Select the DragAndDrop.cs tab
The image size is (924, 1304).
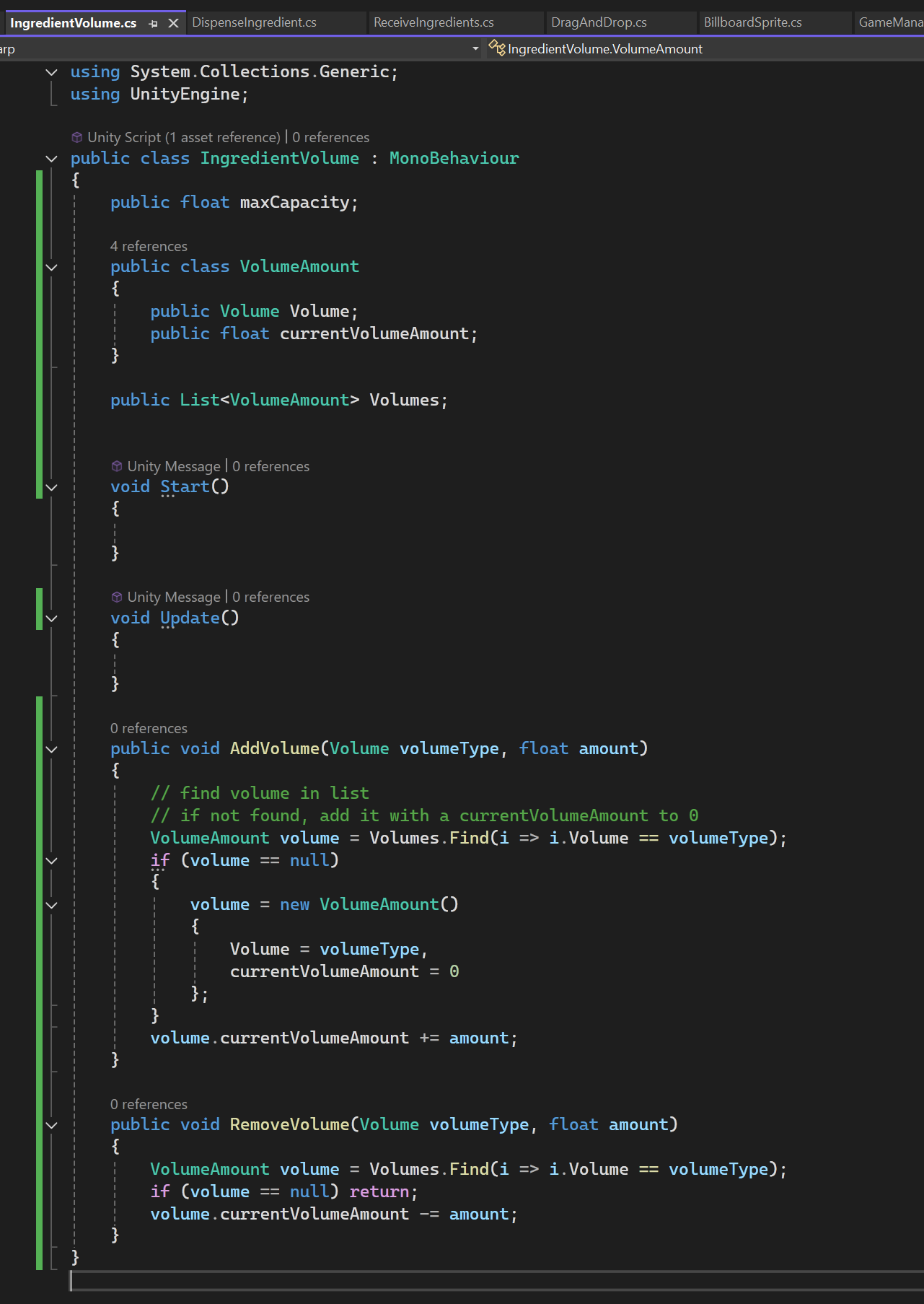click(599, 22)
